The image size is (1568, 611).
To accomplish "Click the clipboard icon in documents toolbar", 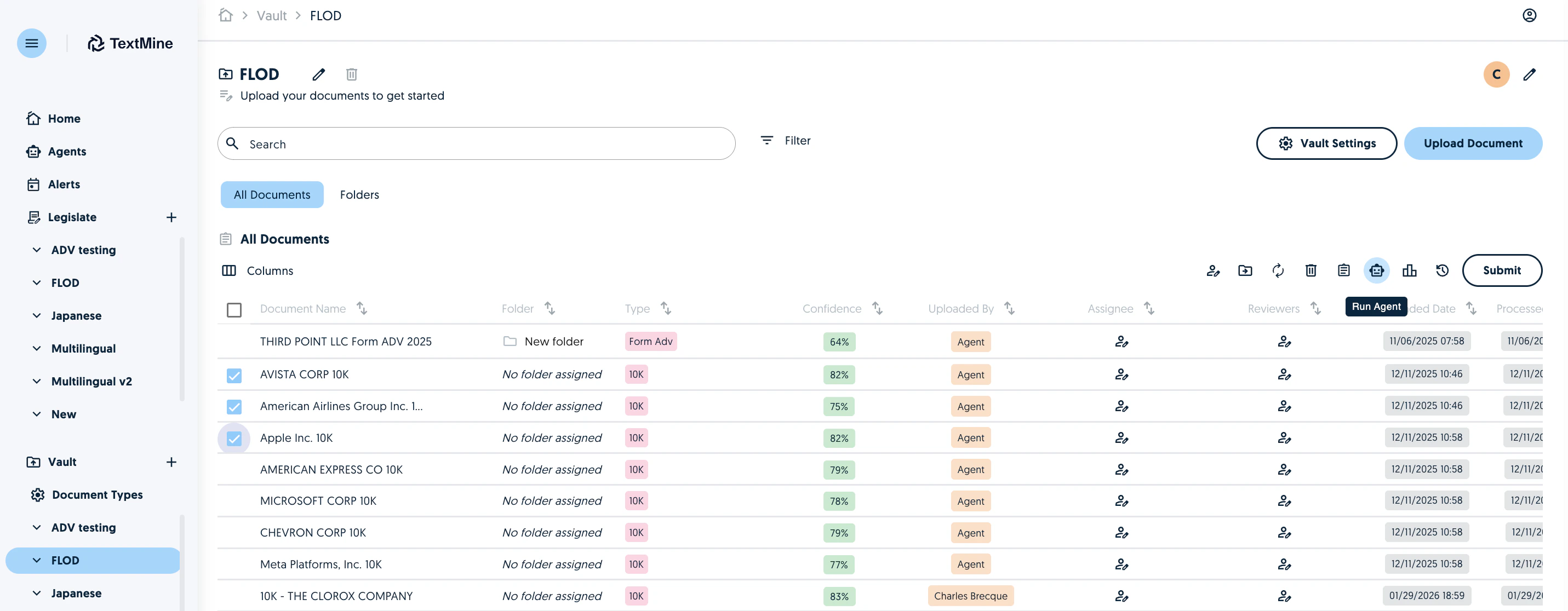I will 1344,270.
